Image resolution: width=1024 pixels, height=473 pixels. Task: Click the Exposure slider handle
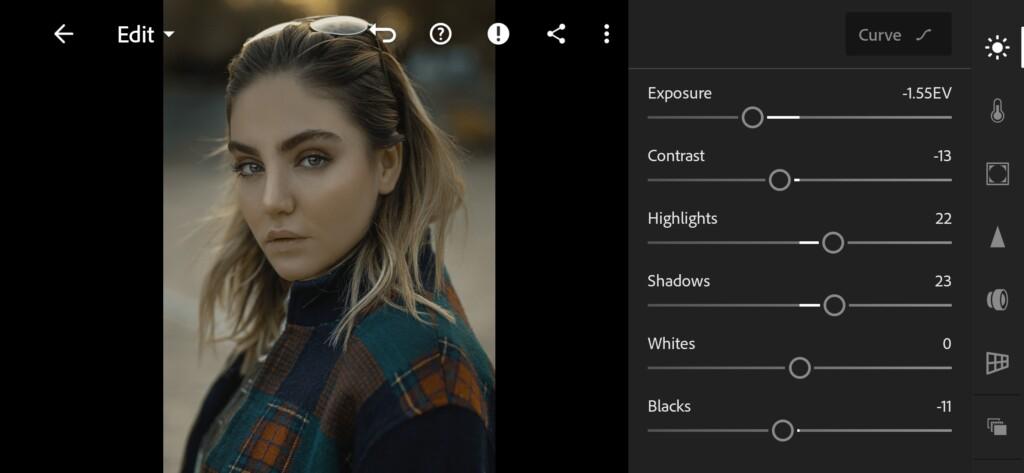click(753, 118)
